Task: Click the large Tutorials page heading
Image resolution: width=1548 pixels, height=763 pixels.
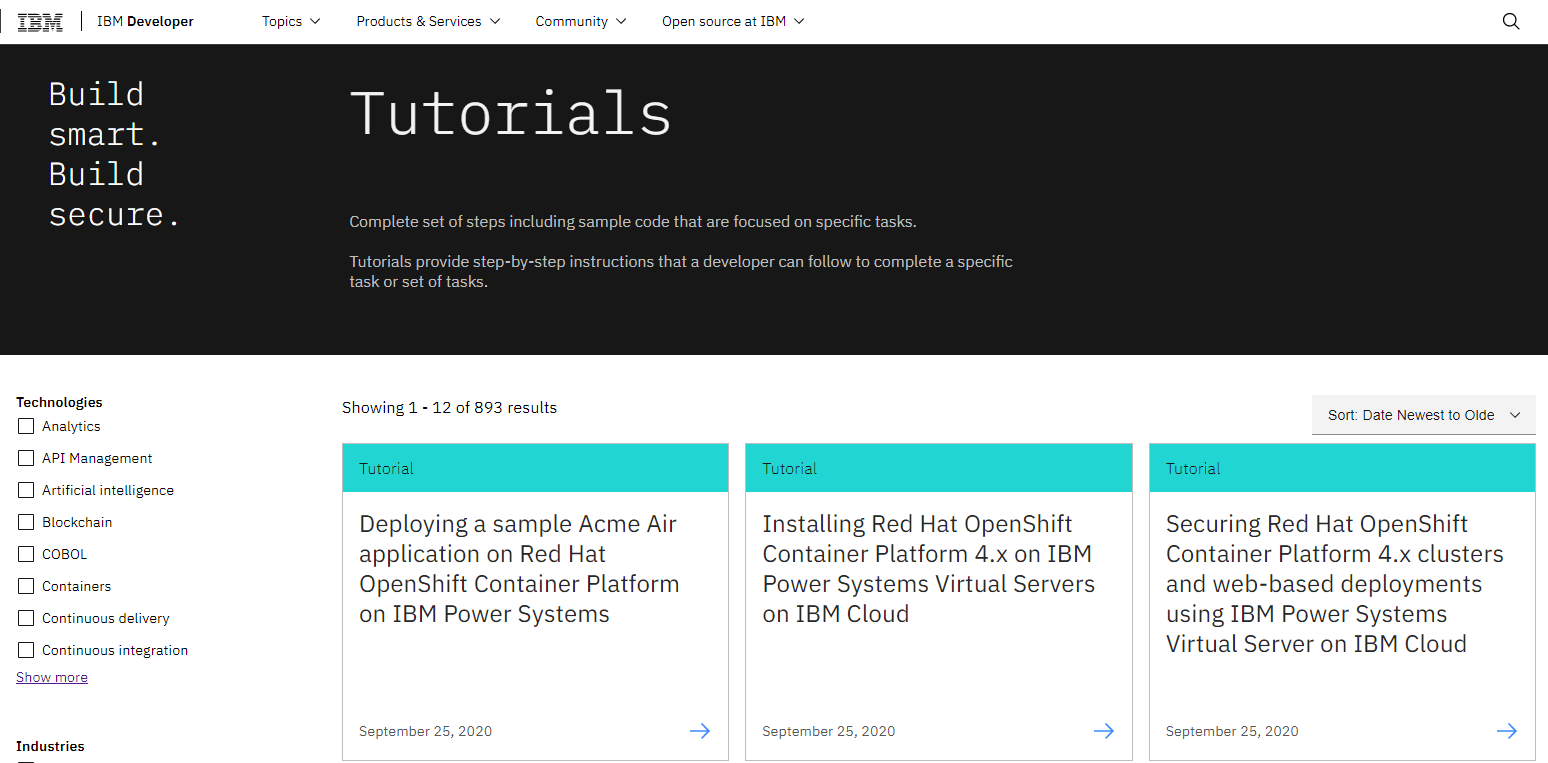Action: pos(510,113)
